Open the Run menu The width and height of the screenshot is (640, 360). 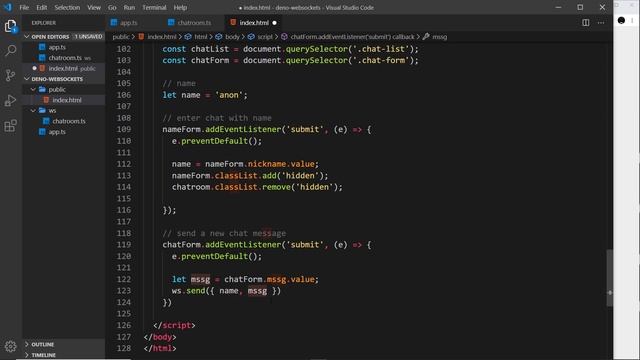coord(129,7)
